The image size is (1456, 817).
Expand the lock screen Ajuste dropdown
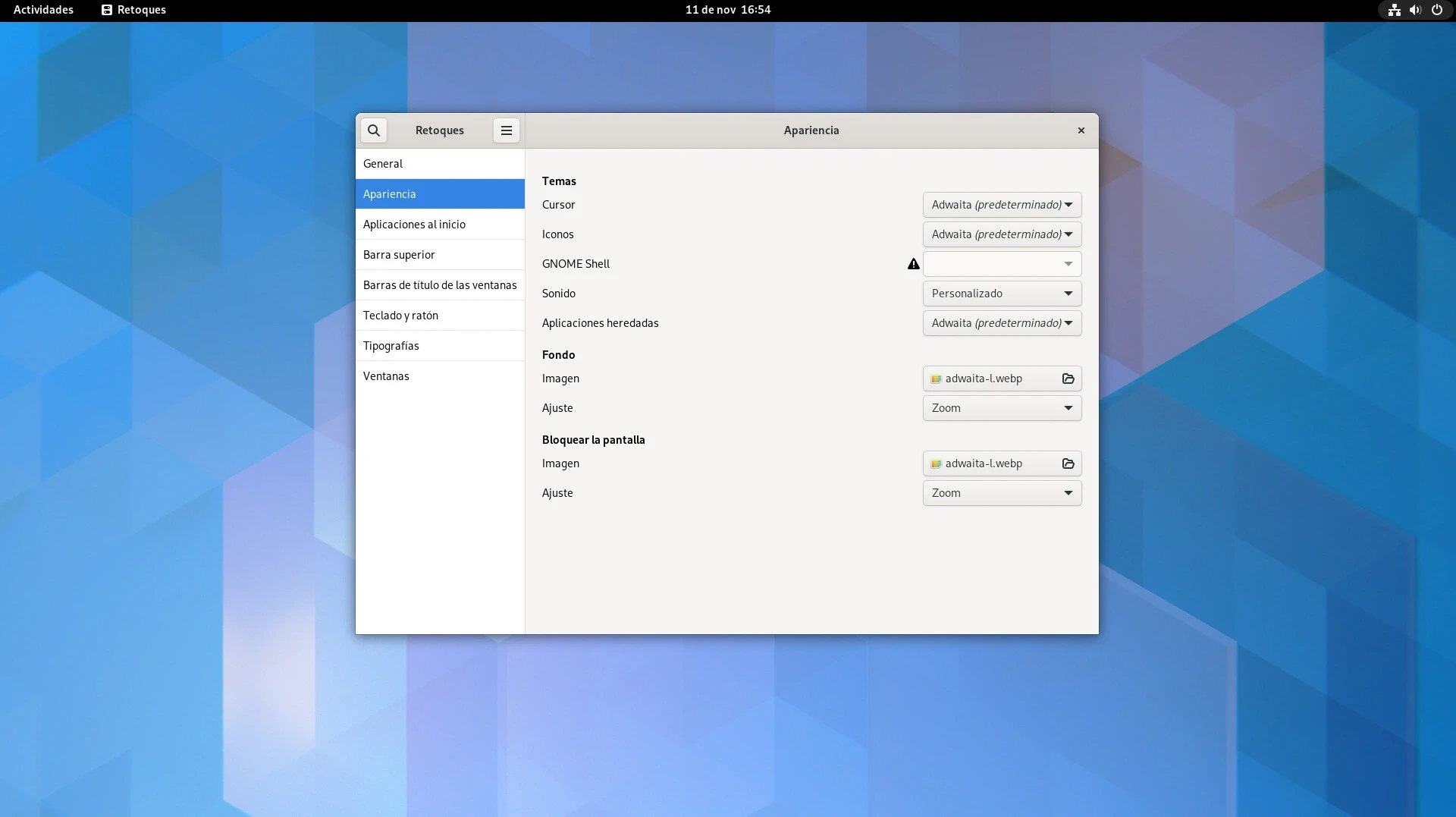tap(1001, 493)
